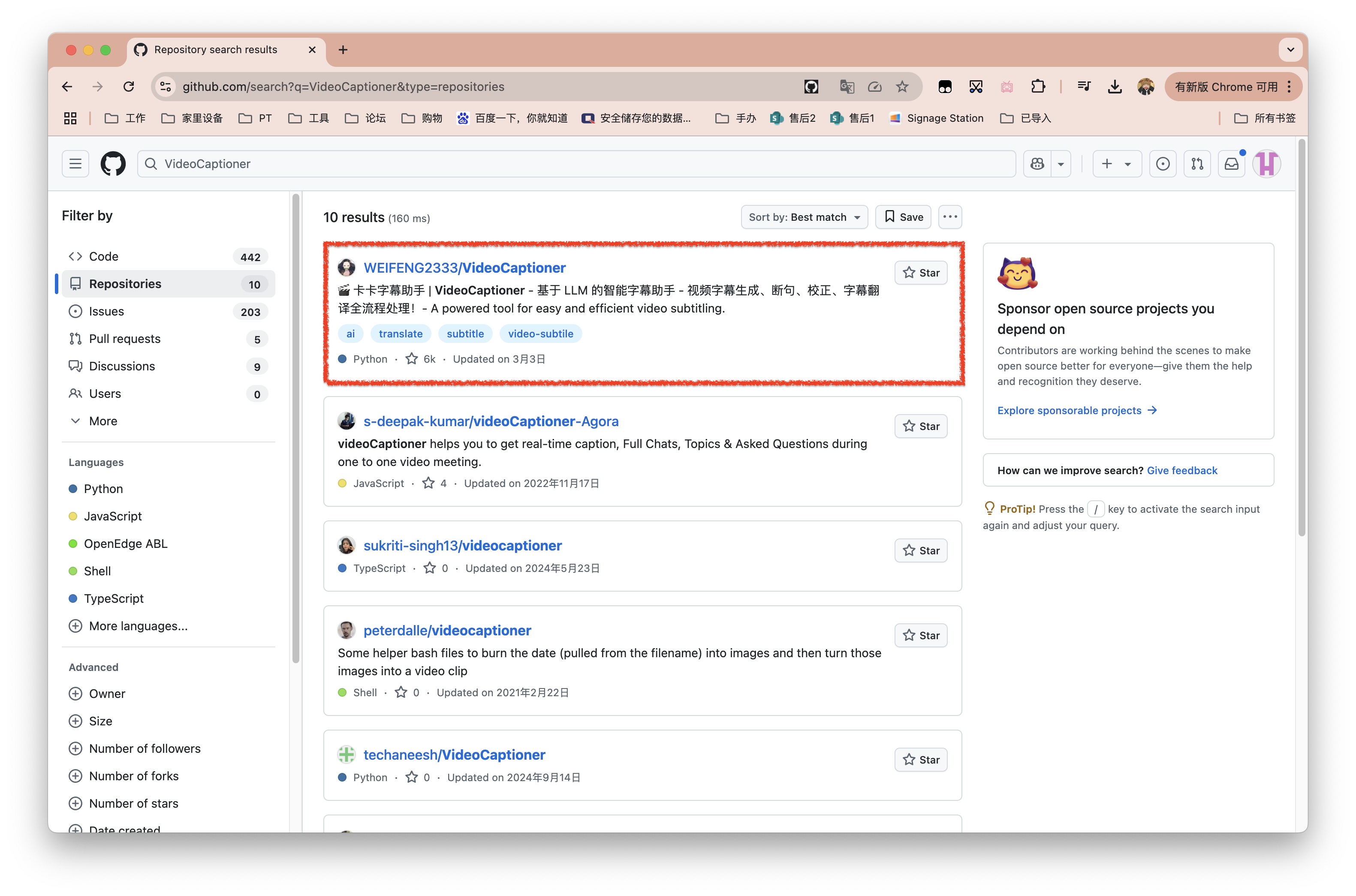Click the Save search button

coord(904,216)
